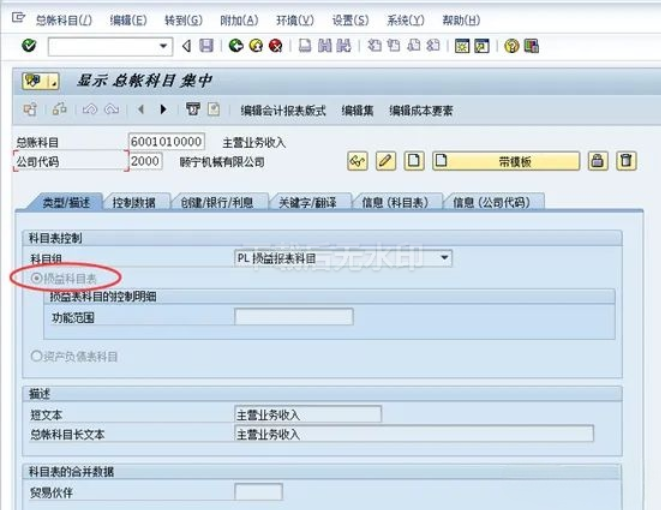Click the 总帐科目长文本 field
661x510 pixels.
(x=414, y=434)
